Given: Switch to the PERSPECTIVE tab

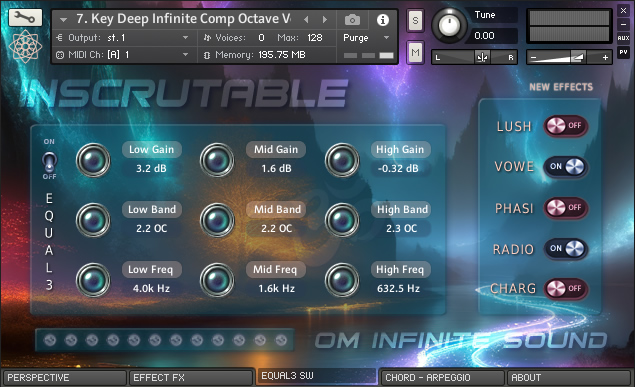Looking at the screenshot, I should point(64,378).
